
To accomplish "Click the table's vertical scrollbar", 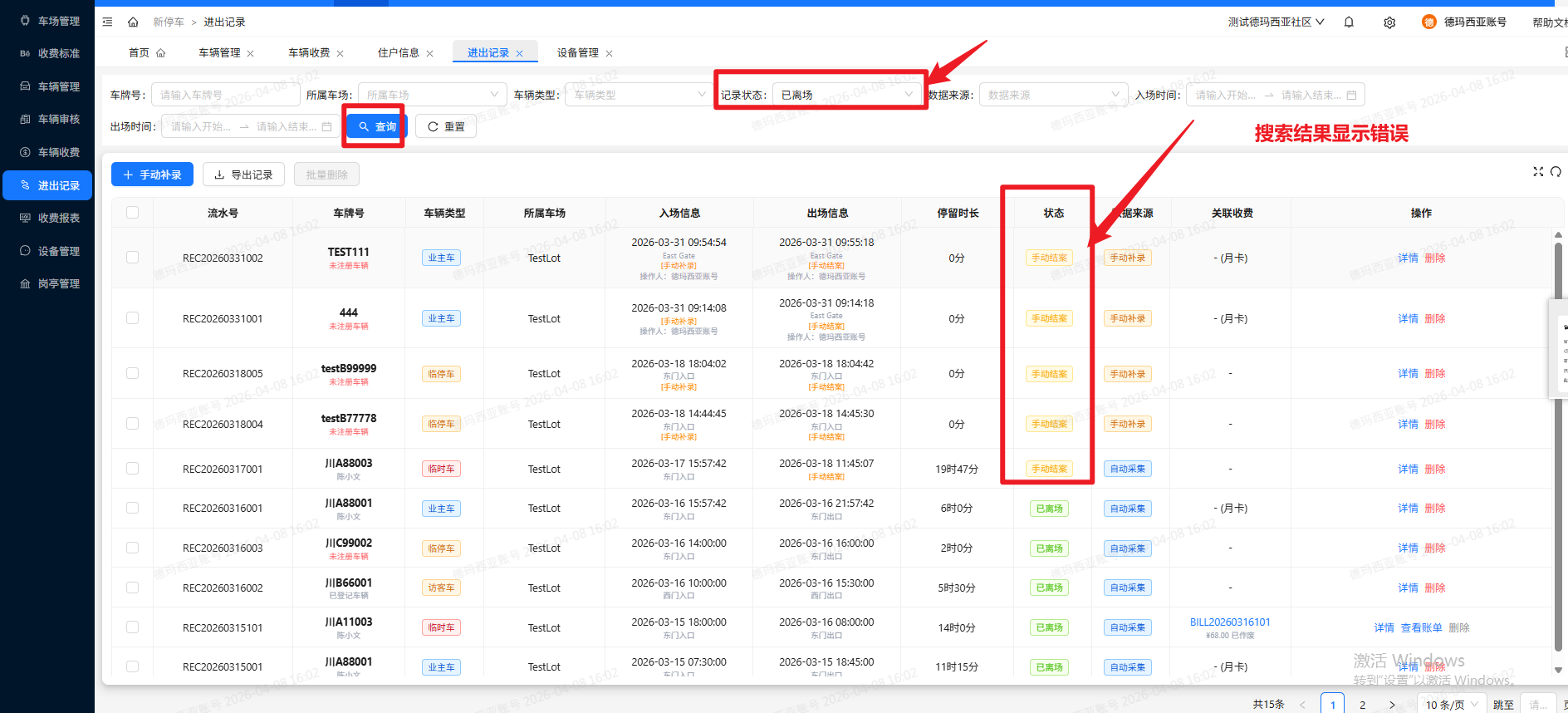I will [1557, 449].
